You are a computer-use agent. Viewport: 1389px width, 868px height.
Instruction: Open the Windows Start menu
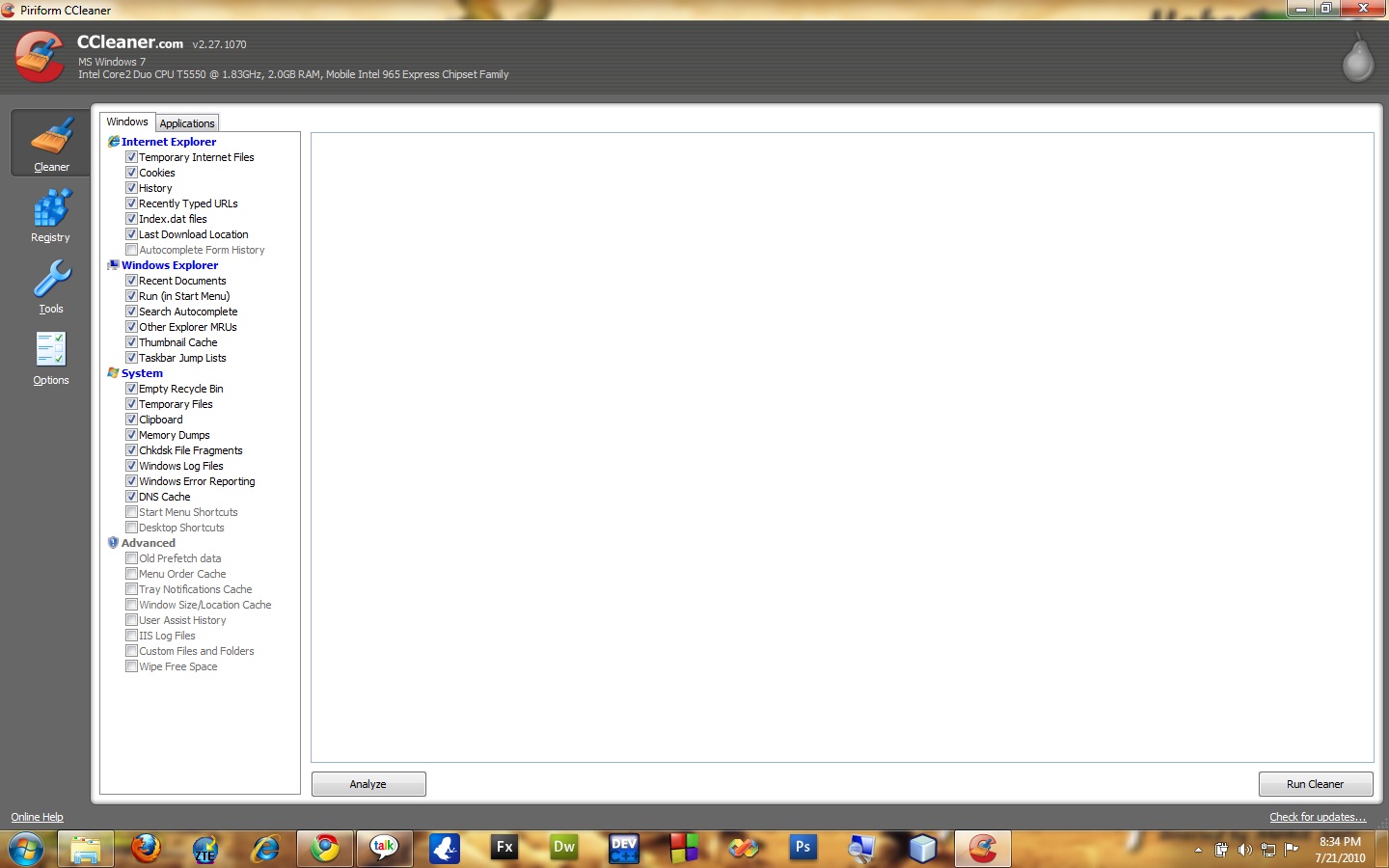click(x=26, y=851)
